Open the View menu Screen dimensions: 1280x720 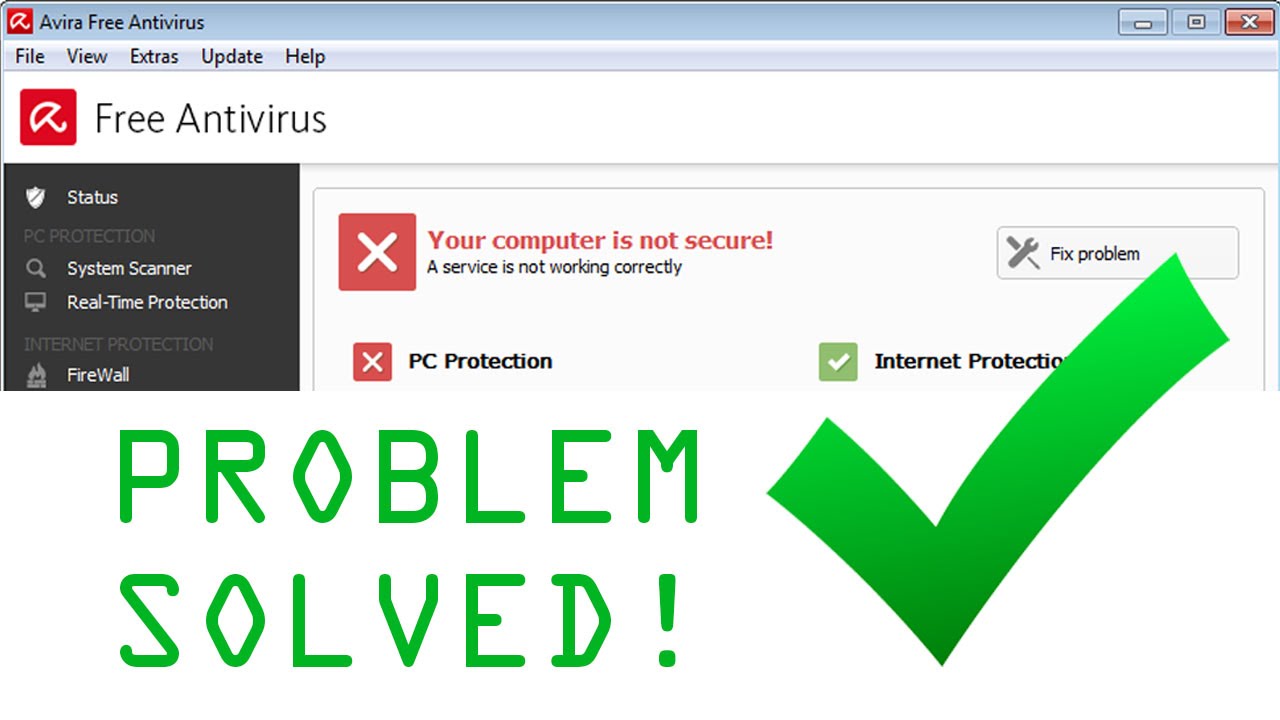point(87,56)
